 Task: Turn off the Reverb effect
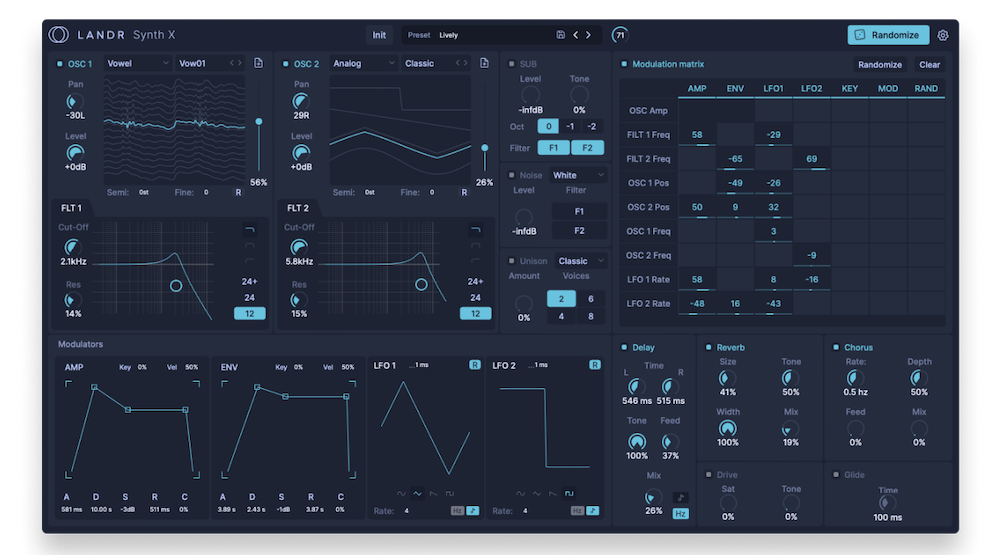click(x=709, y=348)
